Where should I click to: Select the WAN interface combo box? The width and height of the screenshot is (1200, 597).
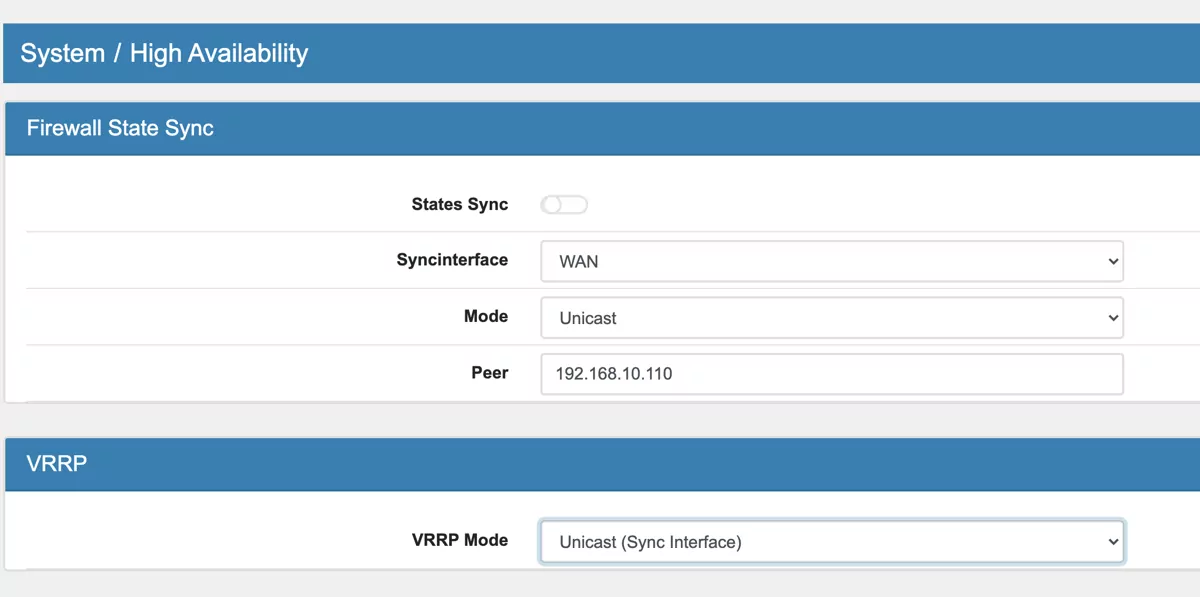[x=830, y=260]
